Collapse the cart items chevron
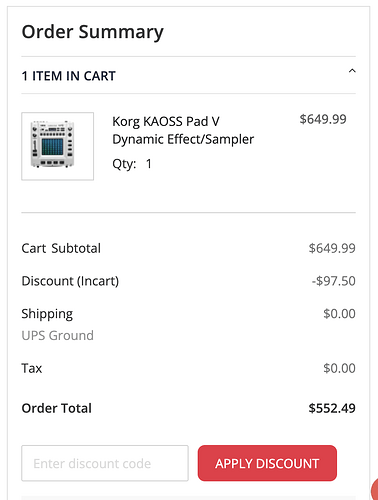Viewport: 378px width, 500px height. 352,71
